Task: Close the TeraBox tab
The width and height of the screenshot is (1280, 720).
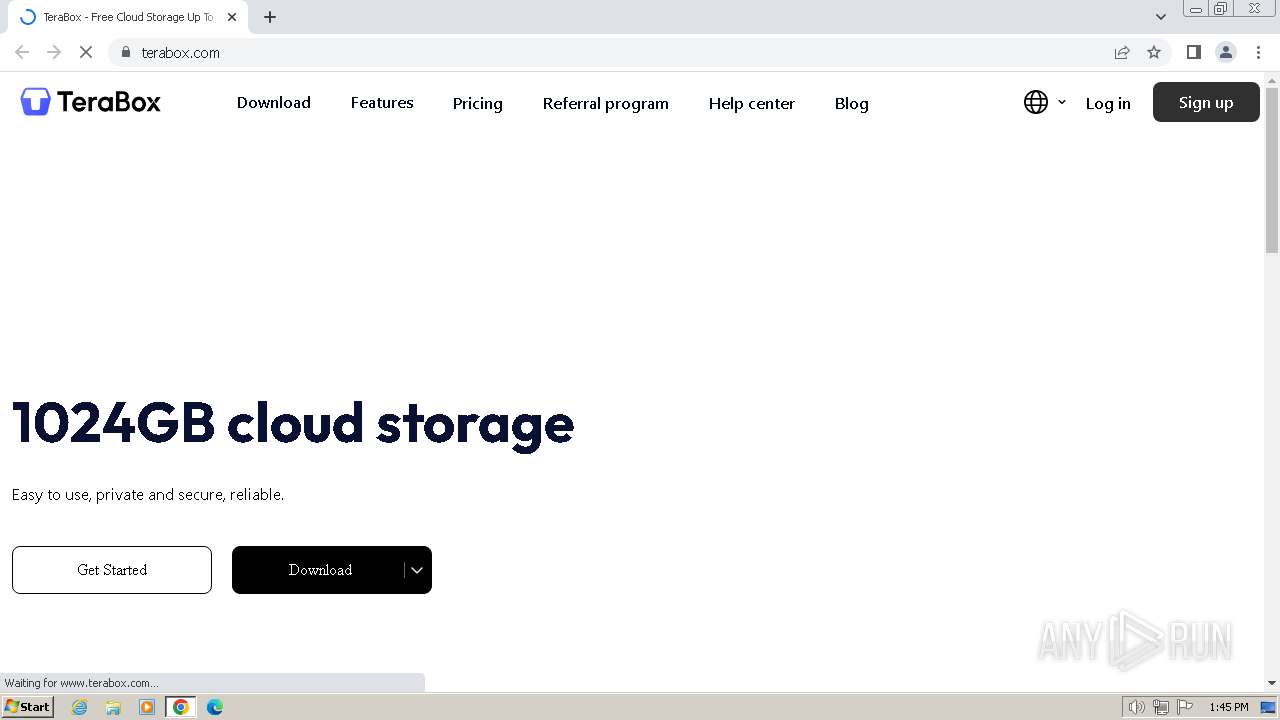Action: click(232, 17)
